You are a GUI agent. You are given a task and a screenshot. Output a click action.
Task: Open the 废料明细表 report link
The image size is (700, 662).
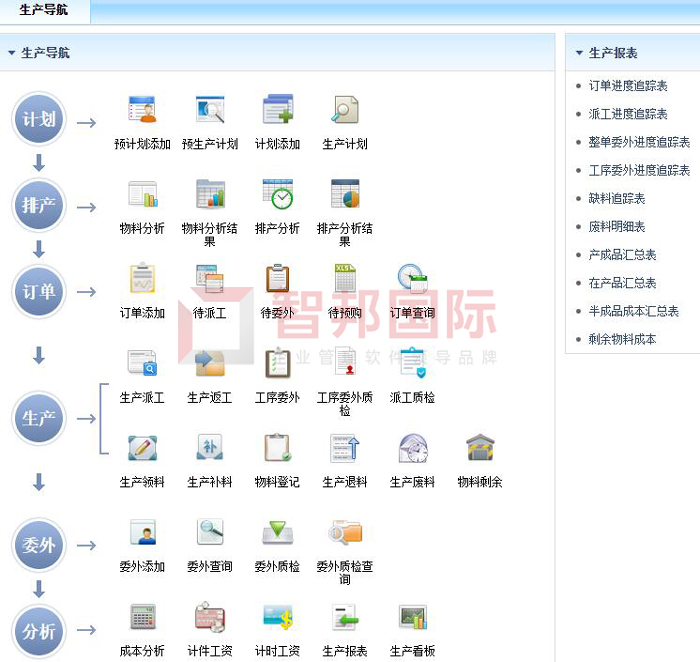coord(617,227)
